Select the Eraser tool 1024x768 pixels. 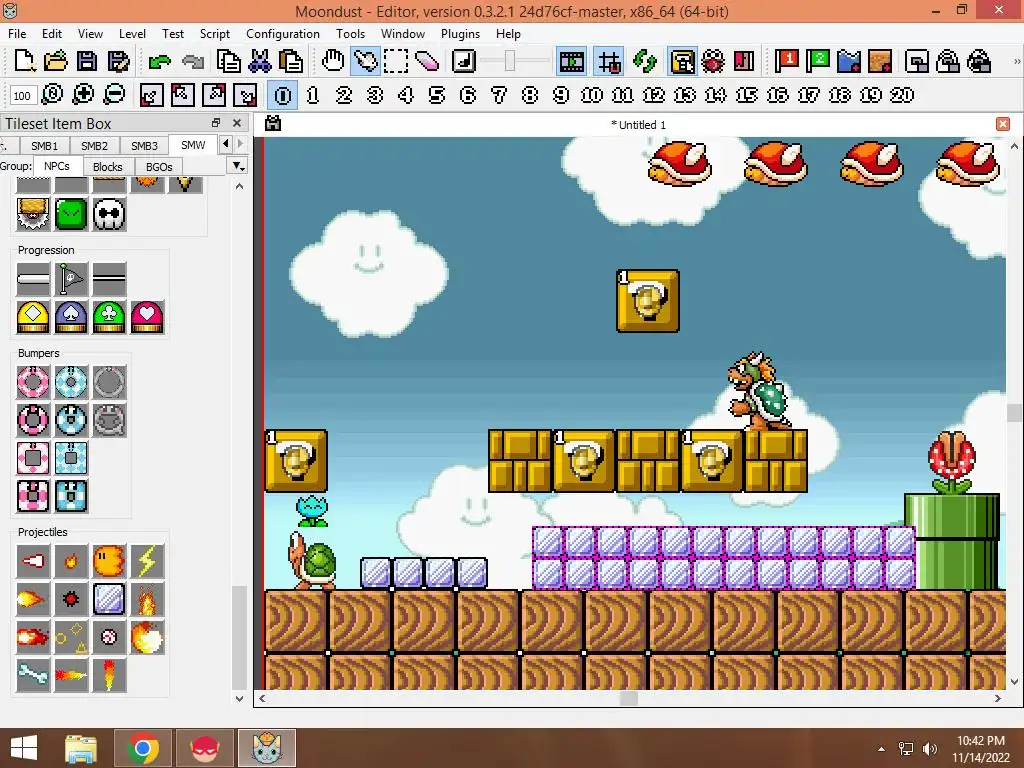(427, 61)
